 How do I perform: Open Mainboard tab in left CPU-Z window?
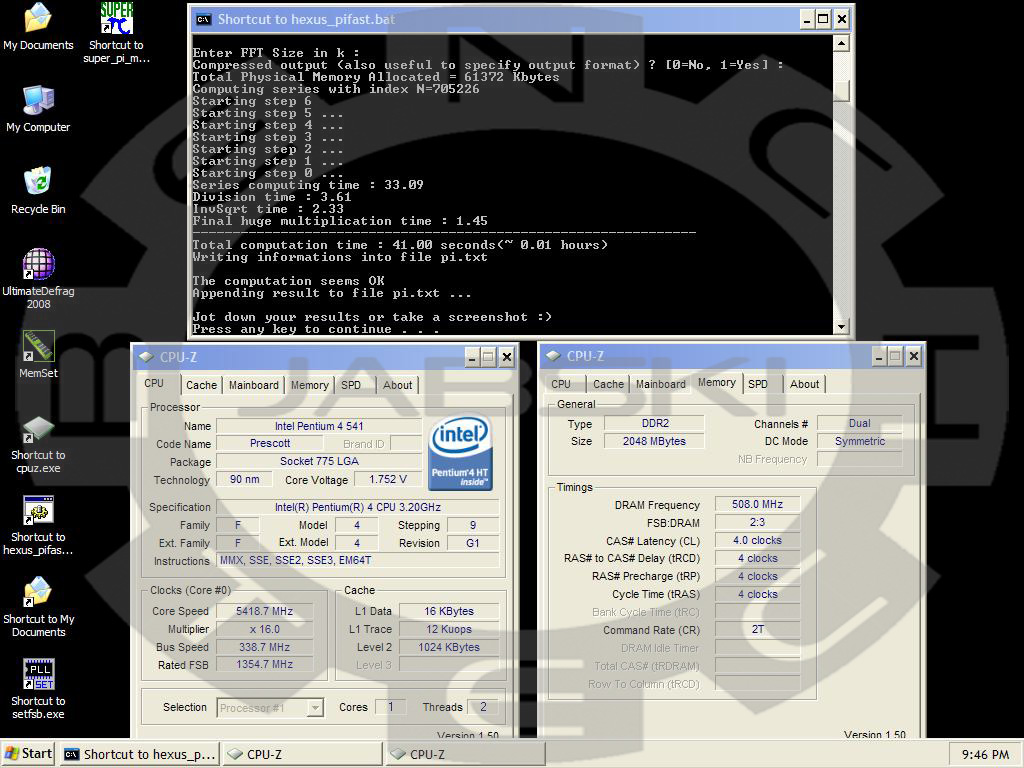(x=253, y=385)
